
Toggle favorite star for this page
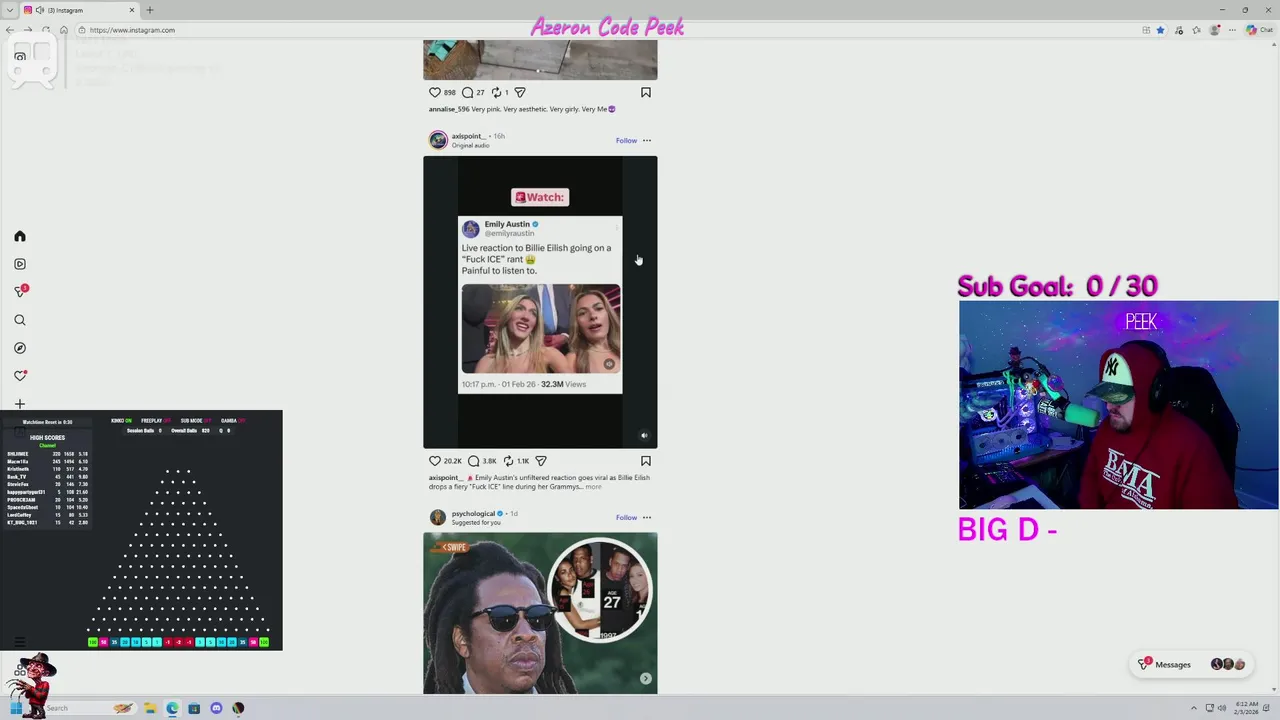[1160, 30]
